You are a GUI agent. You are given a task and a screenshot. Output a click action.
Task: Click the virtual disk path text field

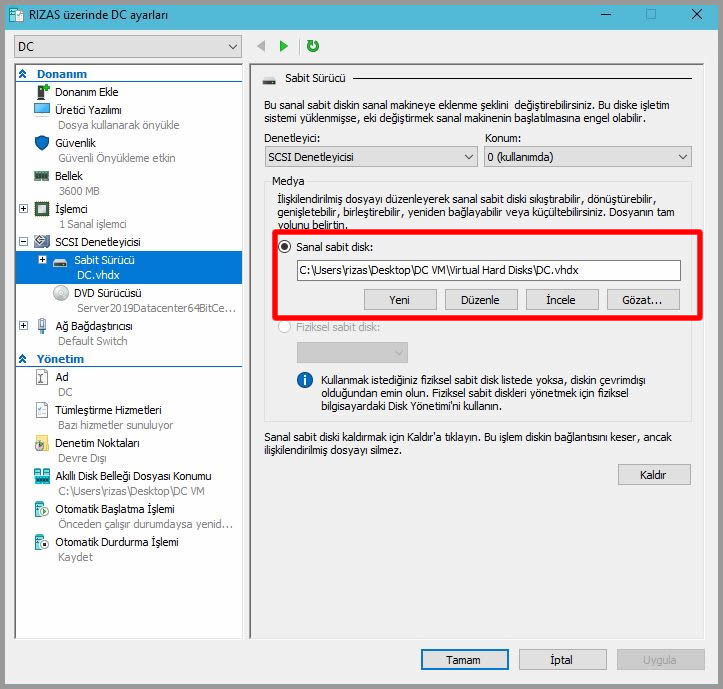[488, 270]
